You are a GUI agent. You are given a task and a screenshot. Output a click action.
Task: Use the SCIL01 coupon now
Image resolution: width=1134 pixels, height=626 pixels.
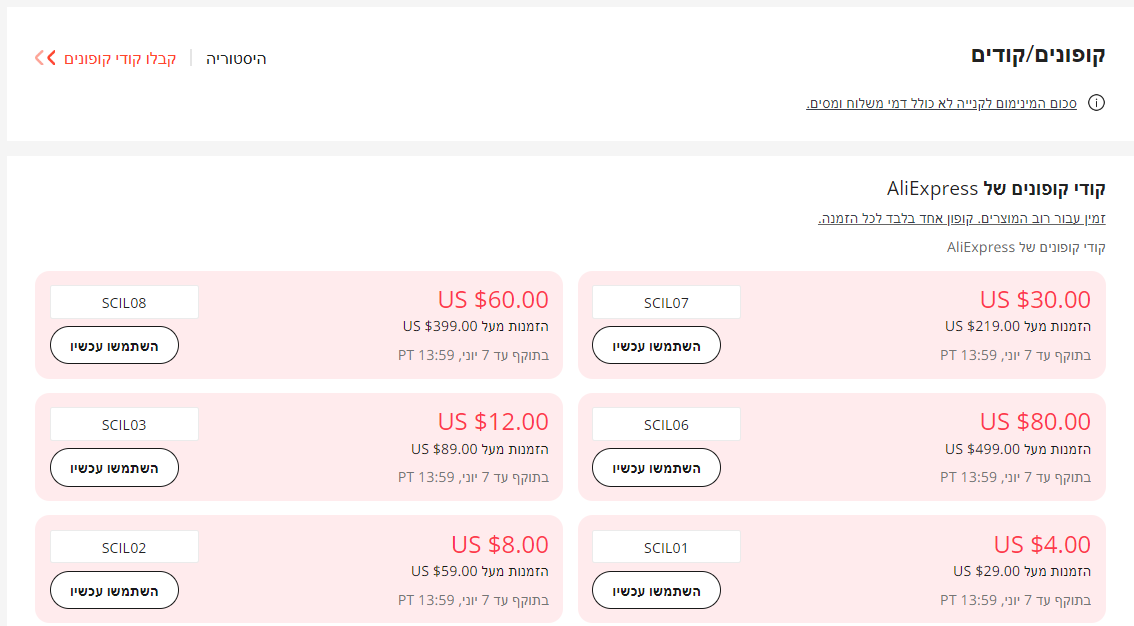[656, 590]
